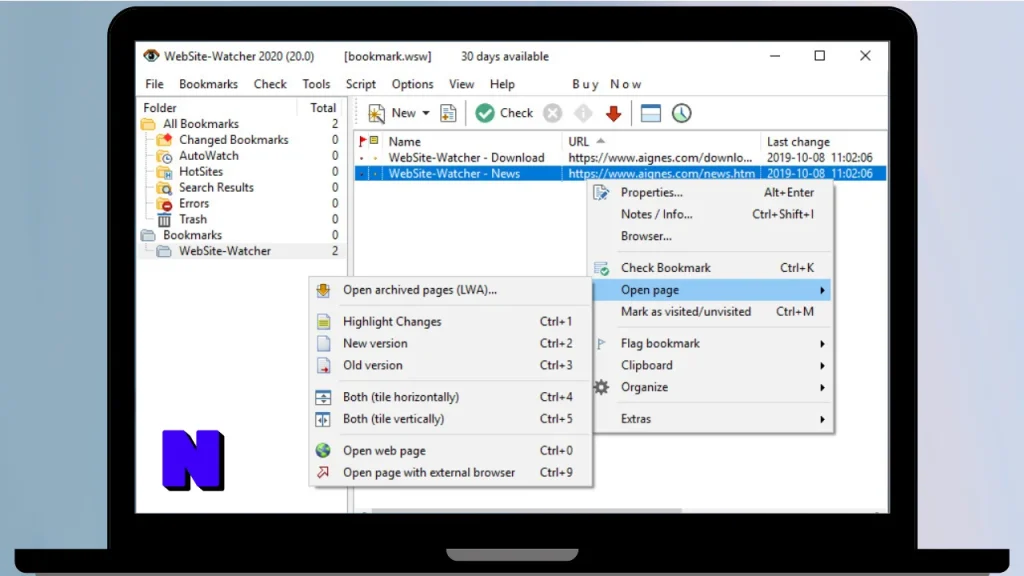Click the bookmark properties document toolbar icon
Viewport: 1024px width, 576px height.
click(x=448, y=113)
